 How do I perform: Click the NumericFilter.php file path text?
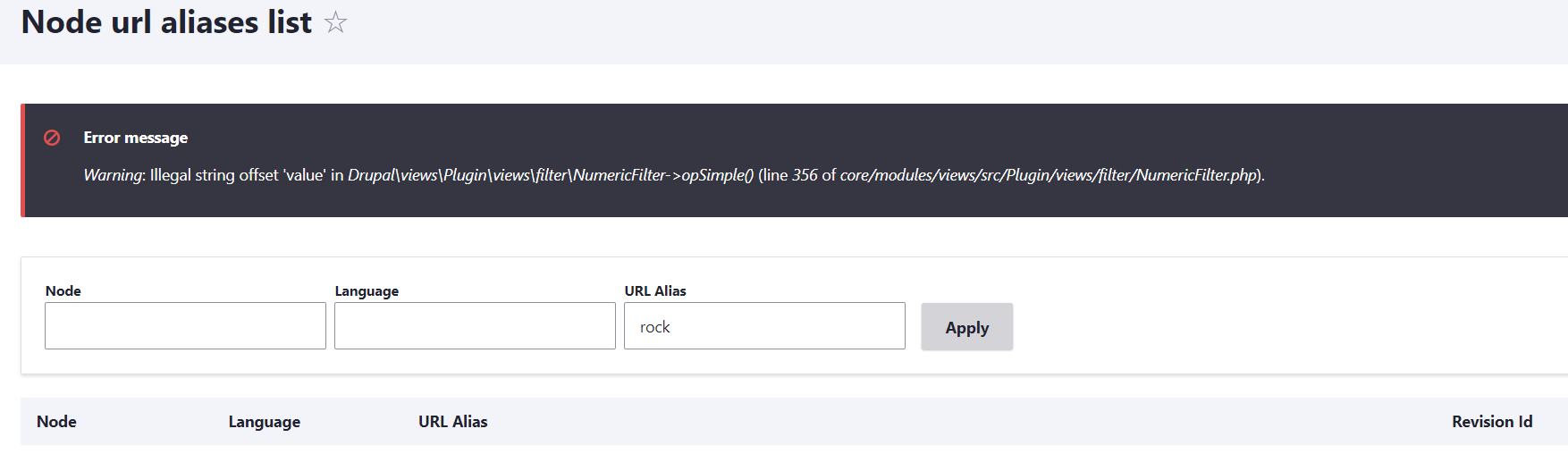tap(1049, 175)
